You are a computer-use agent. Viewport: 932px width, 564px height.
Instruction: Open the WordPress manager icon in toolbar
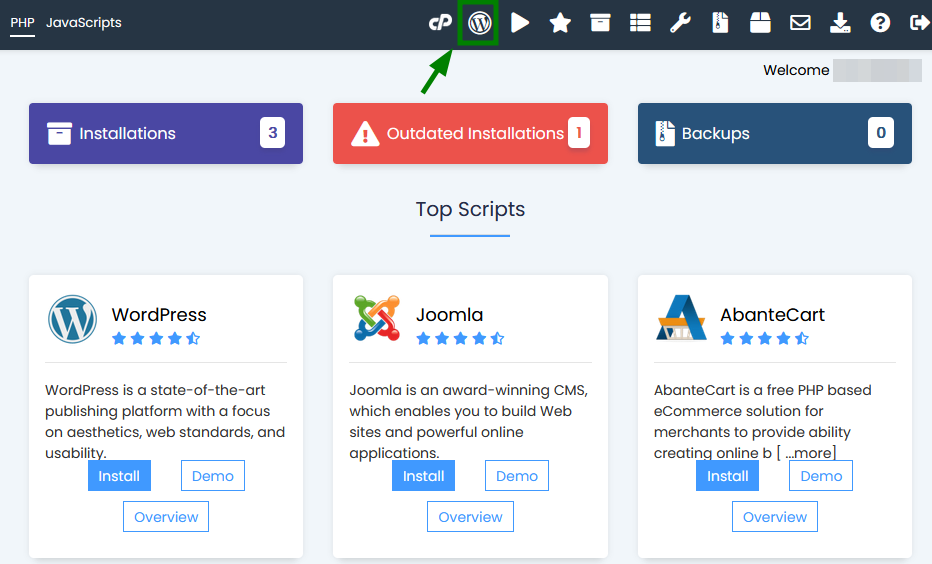click(480, 23)
